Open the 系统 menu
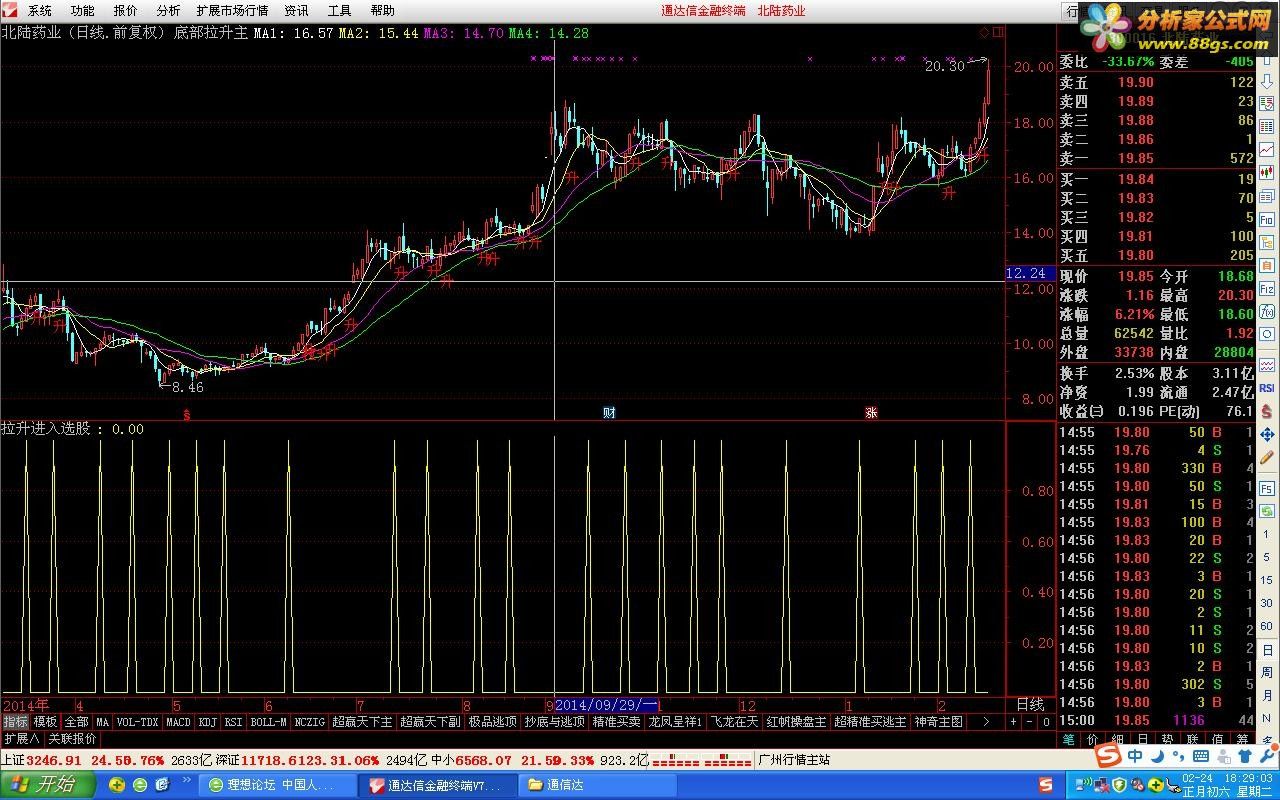 point(40,11)
